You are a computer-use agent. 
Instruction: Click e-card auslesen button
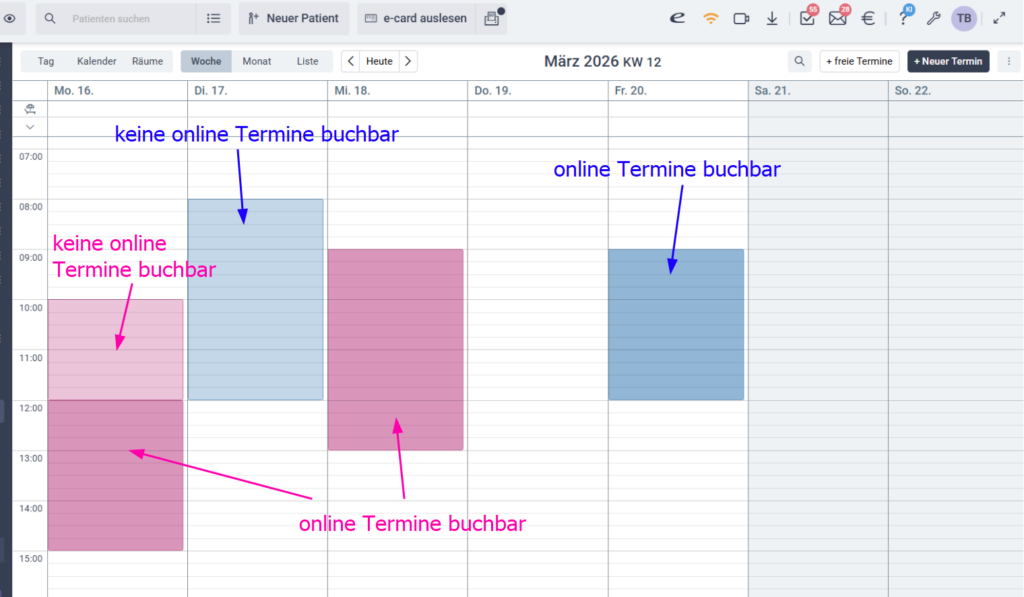pyautogui.click(x=416, y=19)
